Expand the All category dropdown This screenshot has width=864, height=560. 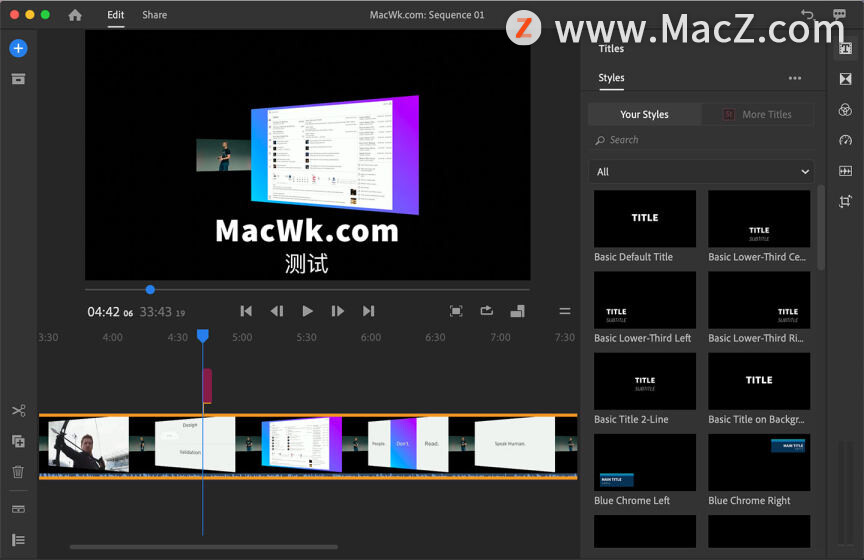tap(701, 171)
